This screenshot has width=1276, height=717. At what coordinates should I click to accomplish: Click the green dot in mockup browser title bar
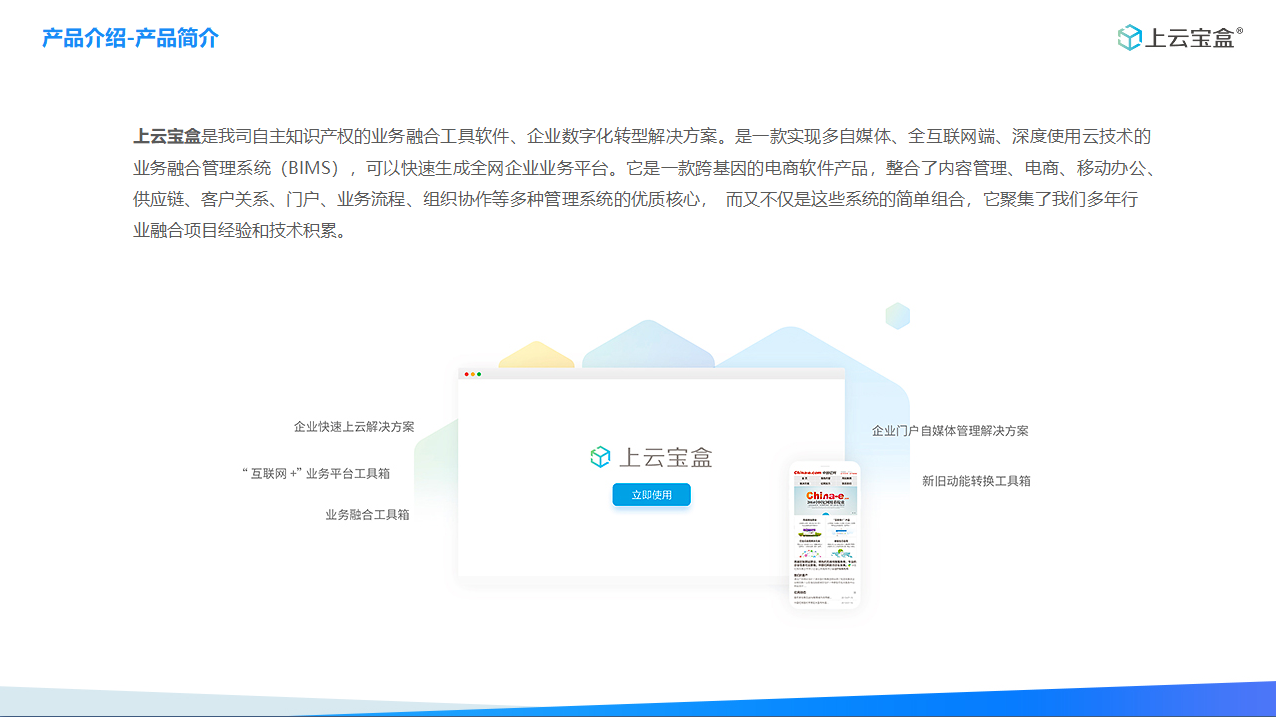(x=479, y=374)
